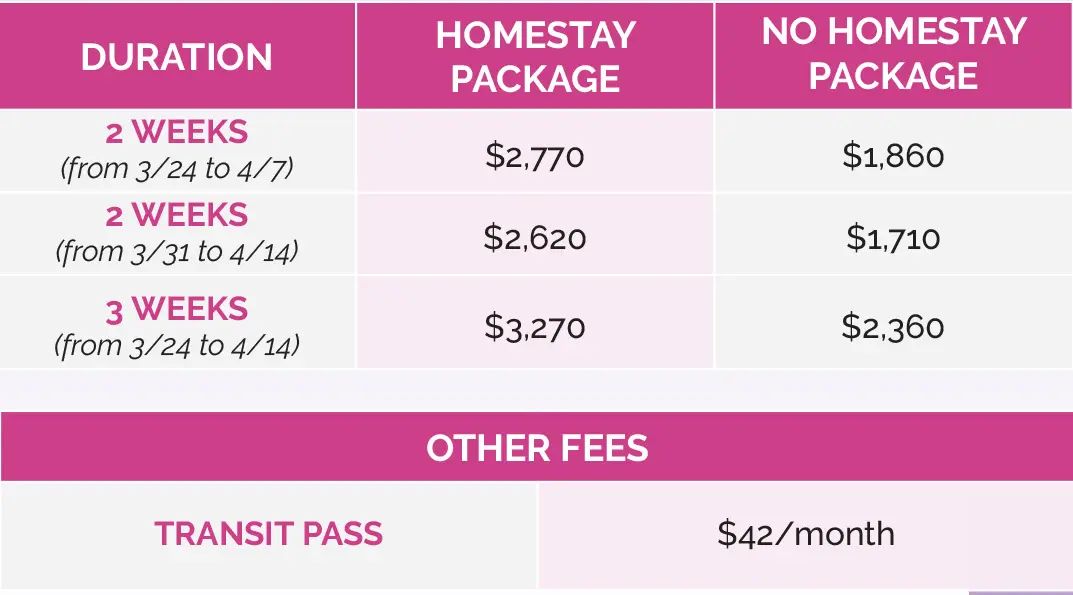
Task: Click the $2,360 three-week price
Action: 893,327
